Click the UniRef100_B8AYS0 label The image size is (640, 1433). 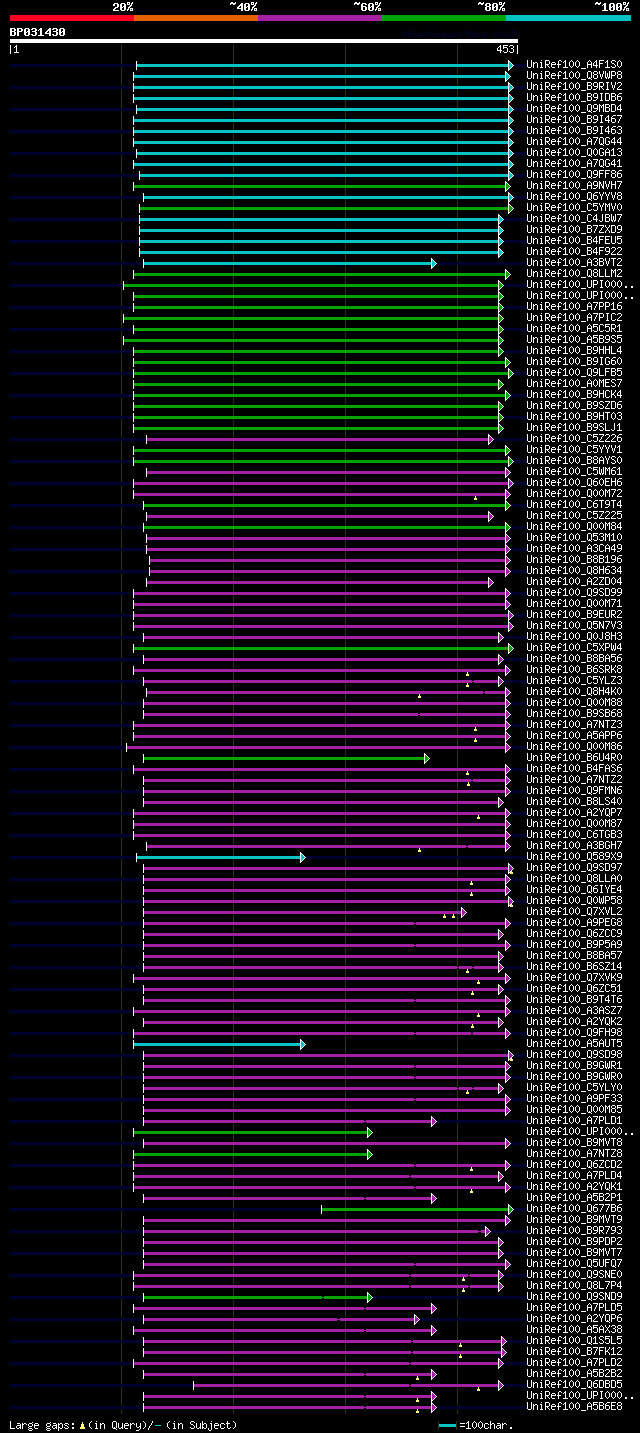pos(574,460)
